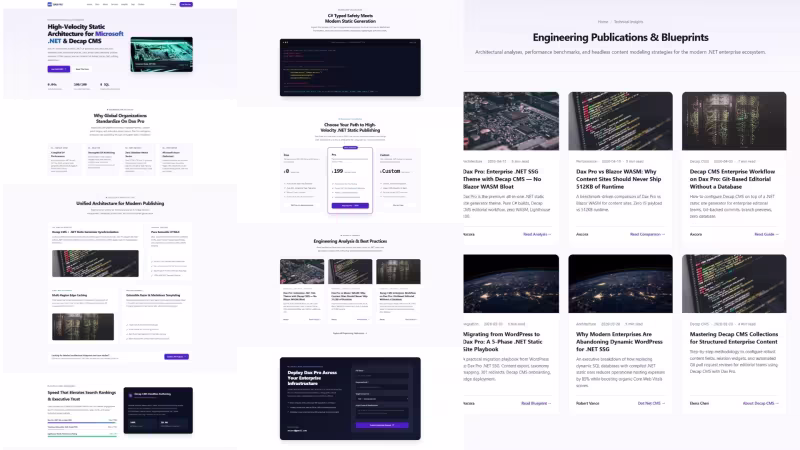Viewport: 800px width, 450px height.
Task: Open the large Dax Pro vs Blazor WASM article title
Action: 618,179
